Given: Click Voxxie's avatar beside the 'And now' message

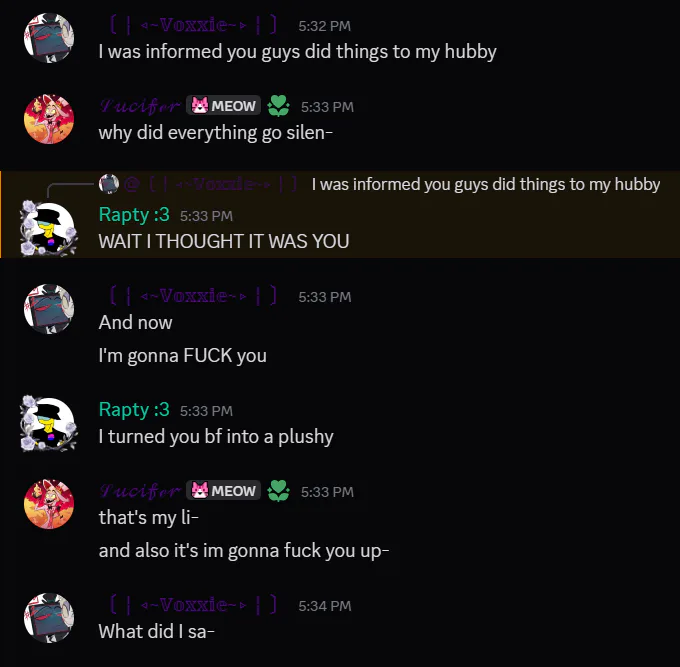Looking at the screenshot, I should [x=49, y=309].
